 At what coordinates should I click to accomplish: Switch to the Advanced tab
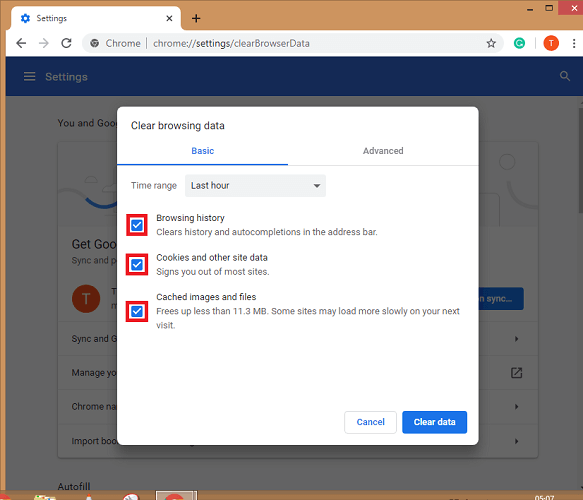click(x=383, y=151)
